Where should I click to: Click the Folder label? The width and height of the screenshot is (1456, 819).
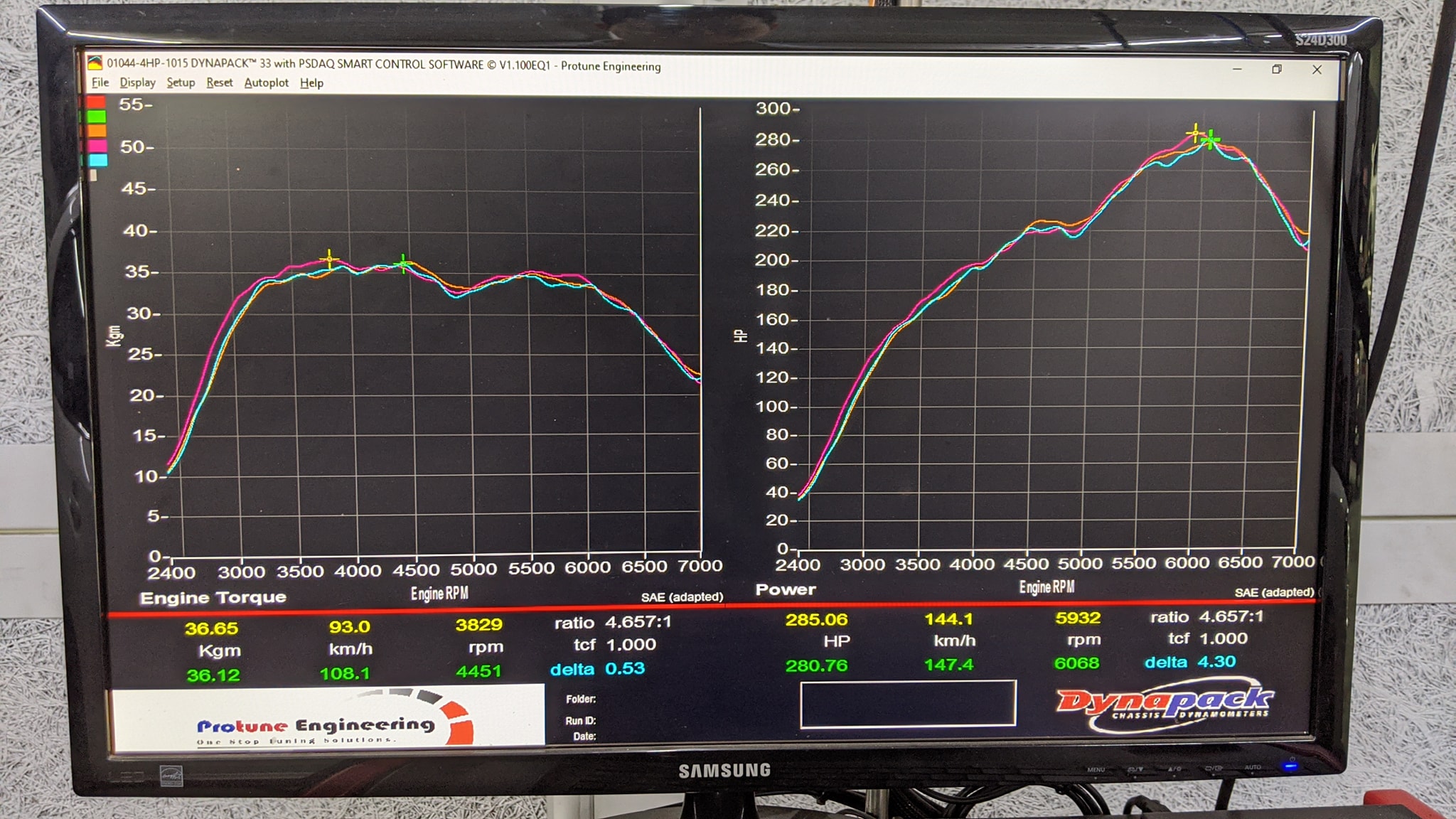click(x=581, y=700)
